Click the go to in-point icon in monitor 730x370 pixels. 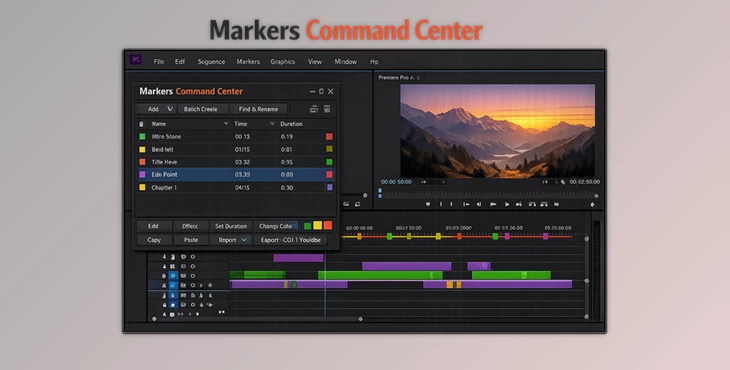[466, 204]
